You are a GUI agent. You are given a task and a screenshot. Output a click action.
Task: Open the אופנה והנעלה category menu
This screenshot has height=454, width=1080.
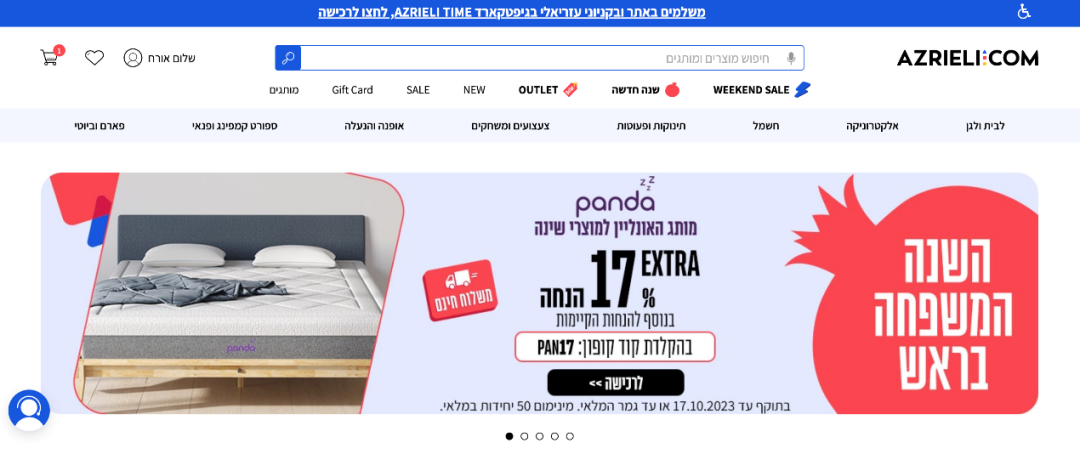374,126
